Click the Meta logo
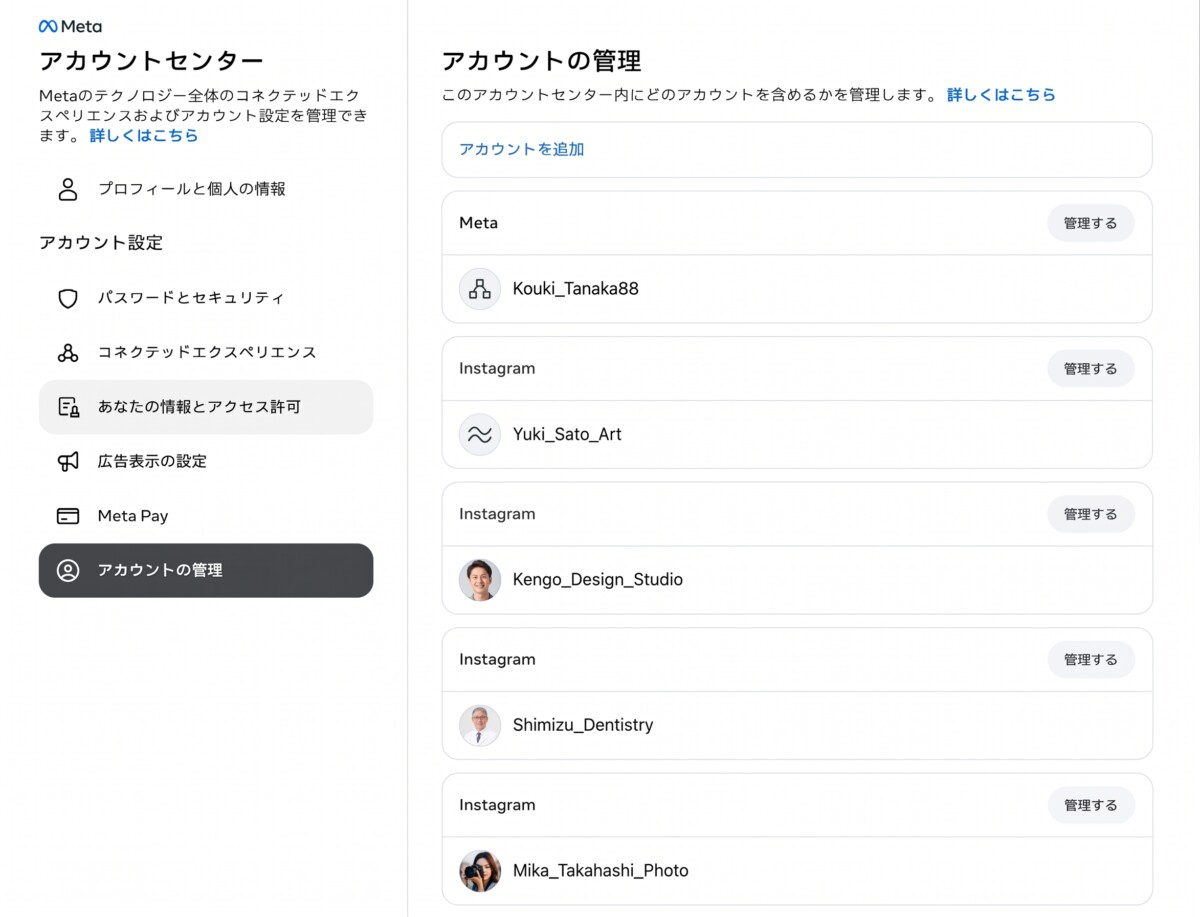The width and height of the screenshot is (1200, 917). pos(70,26)
